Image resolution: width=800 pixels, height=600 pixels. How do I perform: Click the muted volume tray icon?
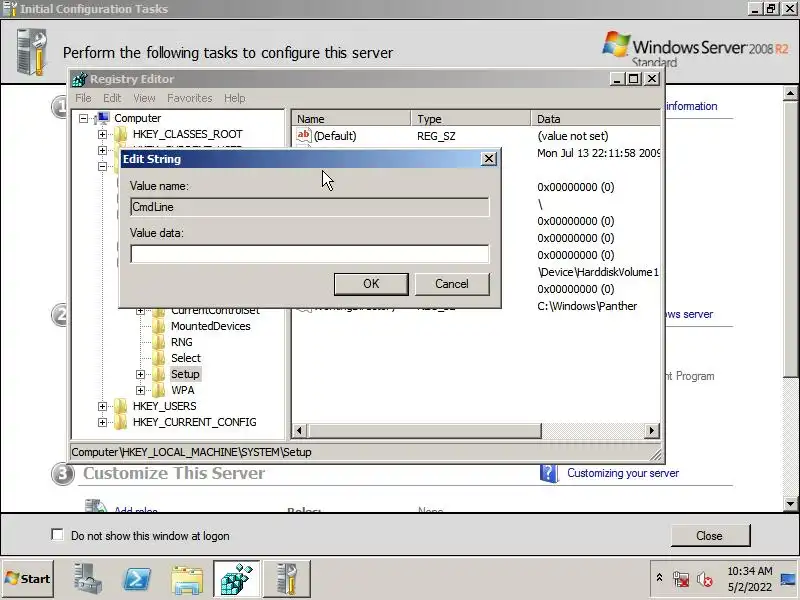click(x=705, y=579)
